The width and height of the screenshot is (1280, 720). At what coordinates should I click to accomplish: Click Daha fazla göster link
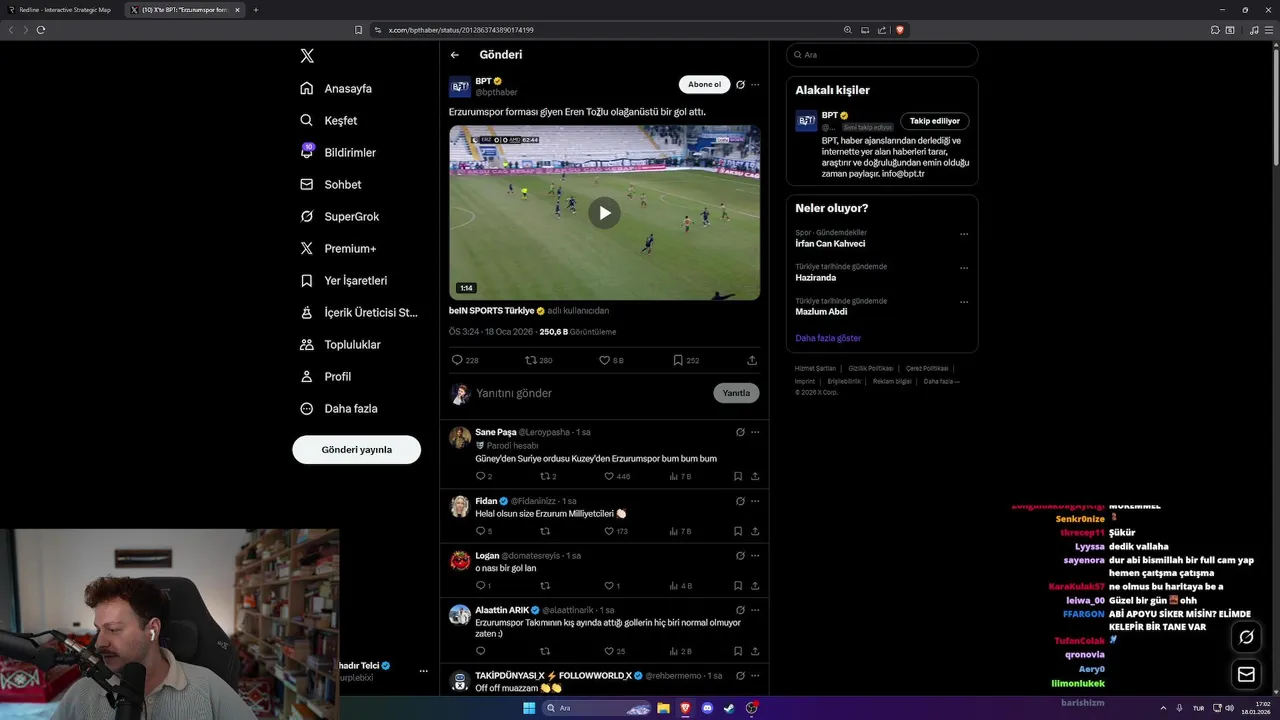coord(828,338)
